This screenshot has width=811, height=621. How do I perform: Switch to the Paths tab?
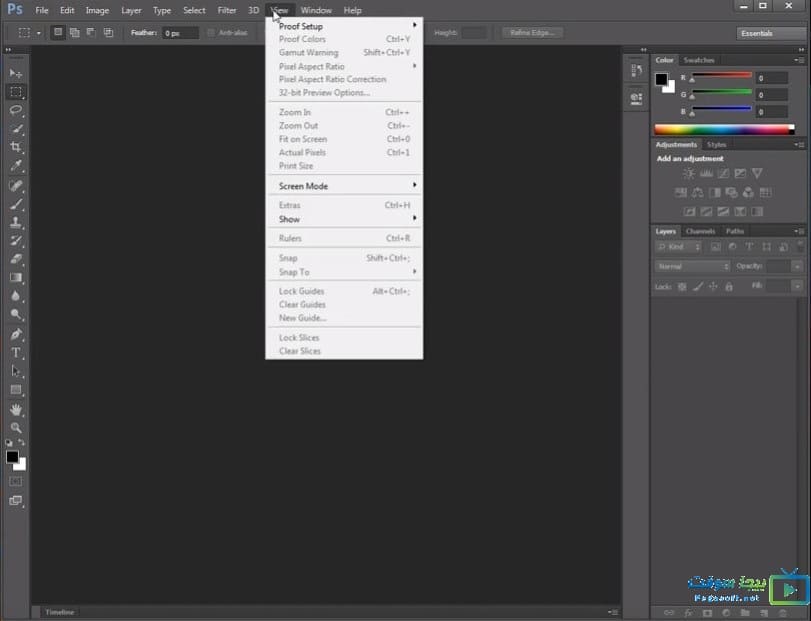point(734,231)
